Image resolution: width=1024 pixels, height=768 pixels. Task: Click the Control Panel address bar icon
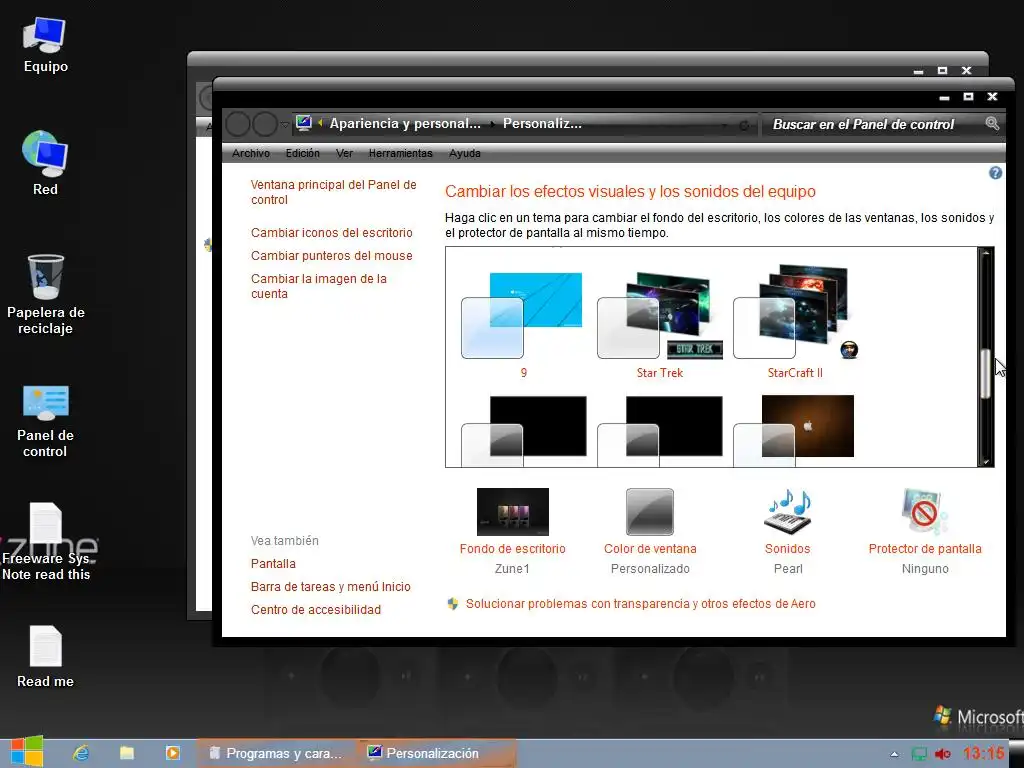304,123
